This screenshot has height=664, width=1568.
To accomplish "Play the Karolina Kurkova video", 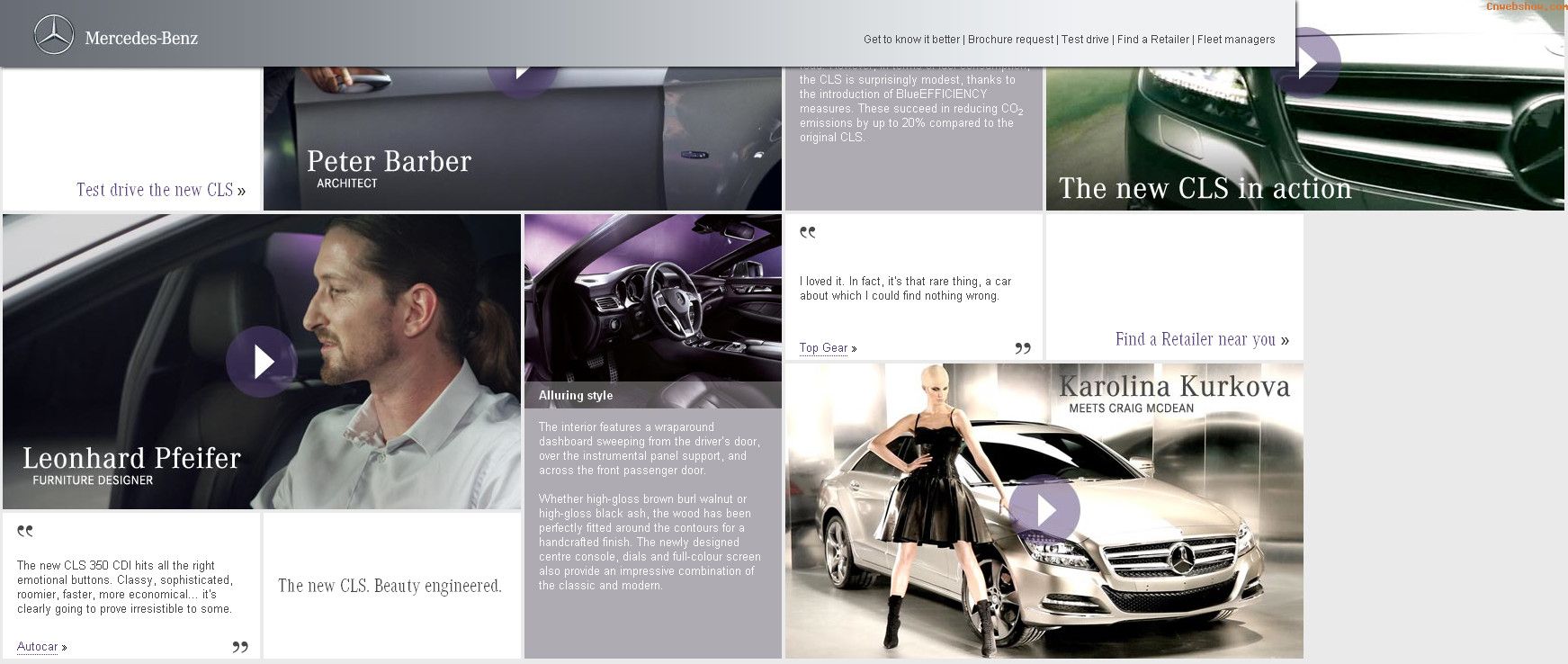I will [1044, 510].
